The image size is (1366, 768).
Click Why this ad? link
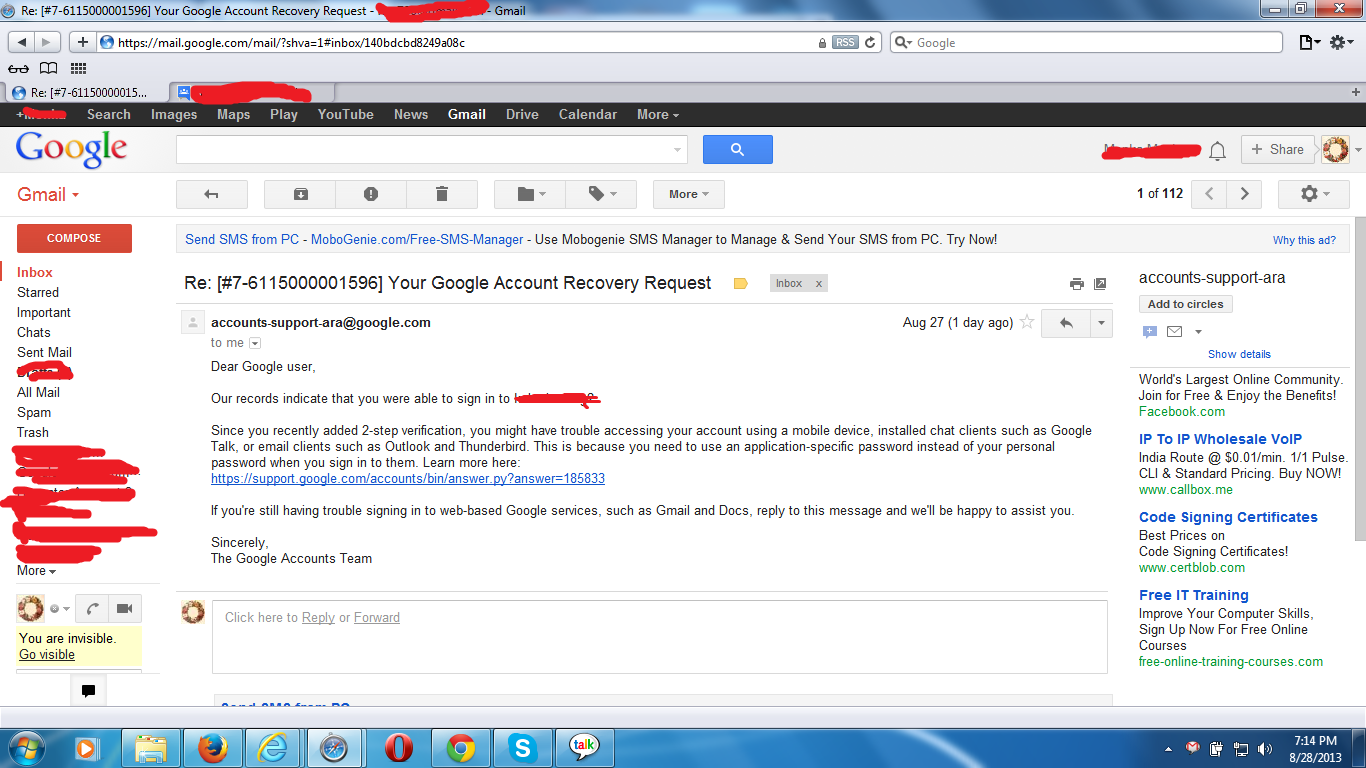pos(1304,240)
